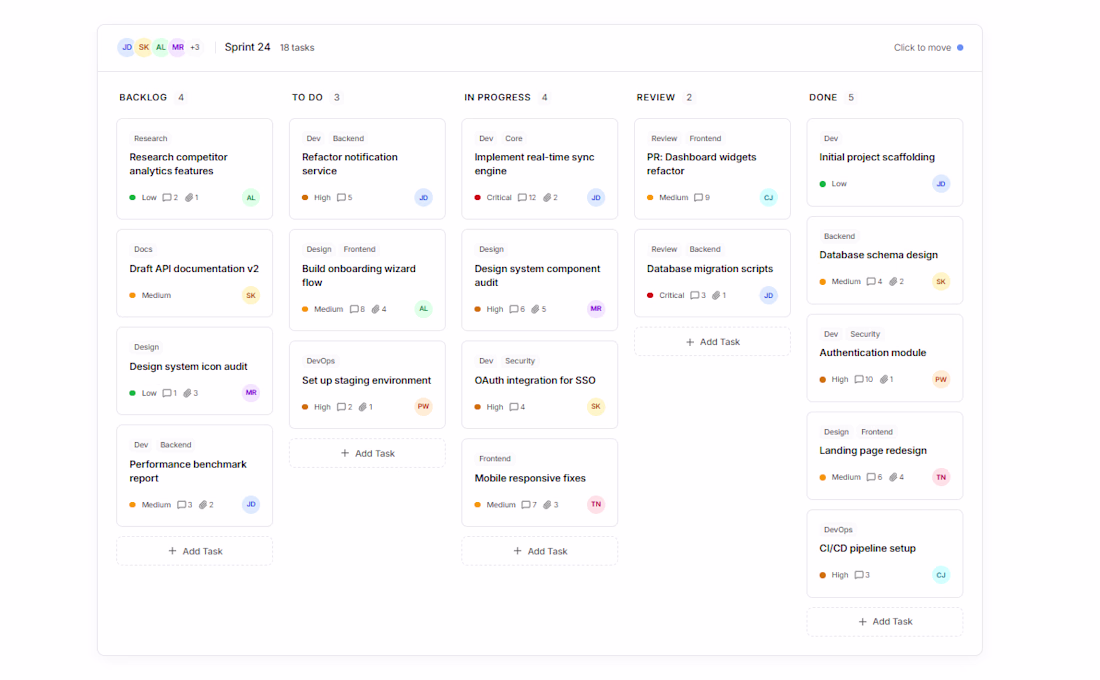Click the blue dot beside Click to move
Screen dimensions: 1100x680
[960, 48]
